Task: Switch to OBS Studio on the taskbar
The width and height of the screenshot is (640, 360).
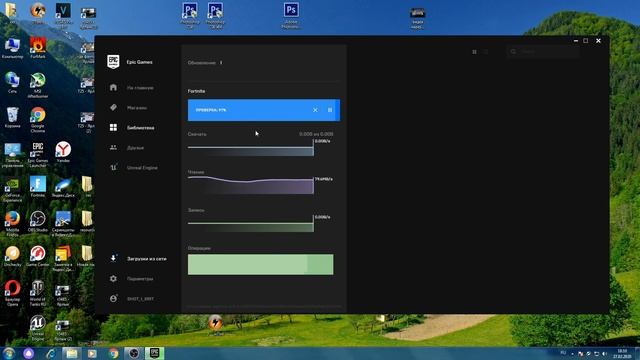Action: coord(134,353)
